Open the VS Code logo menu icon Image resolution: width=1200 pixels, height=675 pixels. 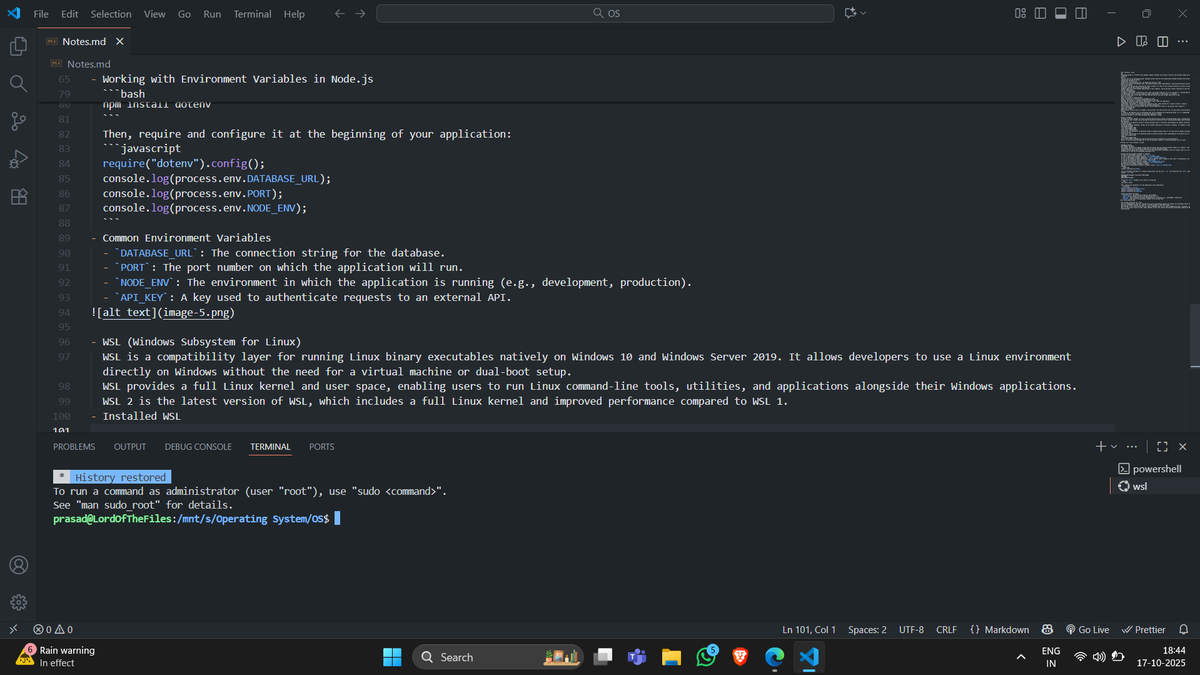click(x=13, y=14)
